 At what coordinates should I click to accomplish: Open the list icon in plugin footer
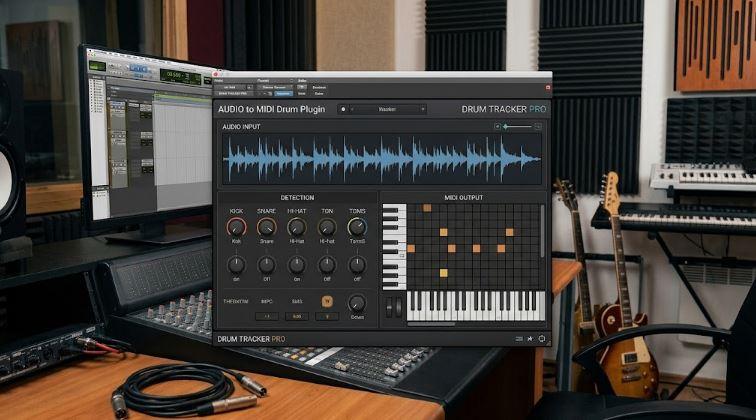pos(519,339)
